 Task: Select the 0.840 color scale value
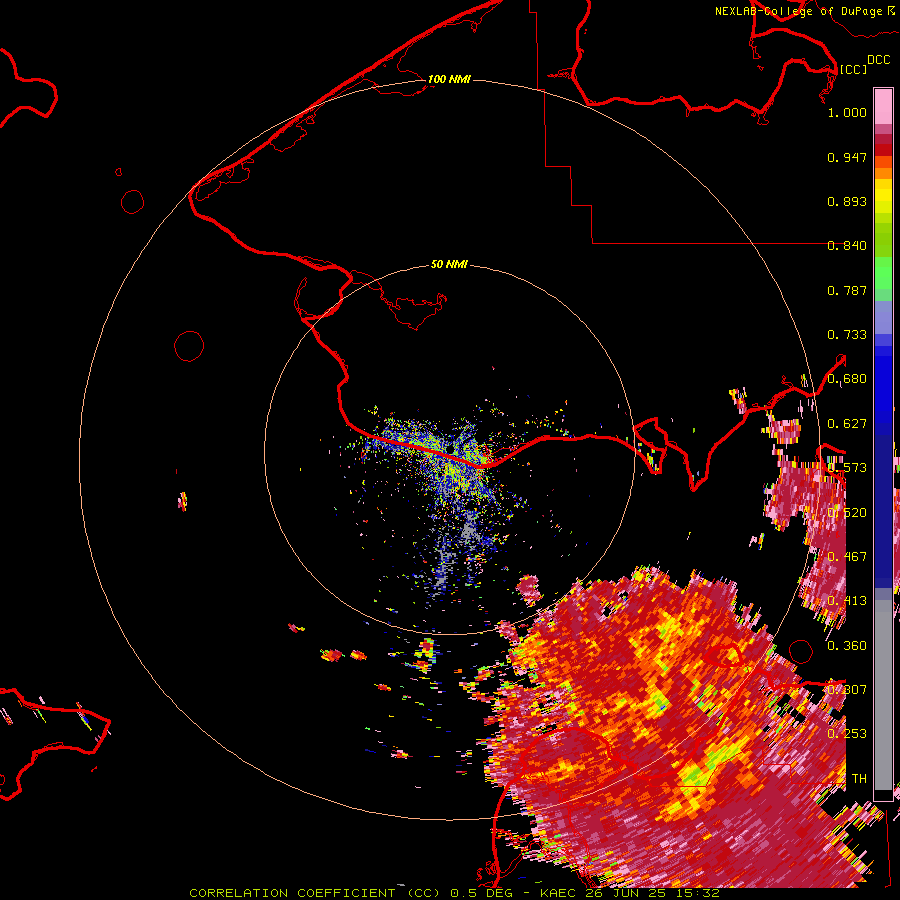point(847,246)
